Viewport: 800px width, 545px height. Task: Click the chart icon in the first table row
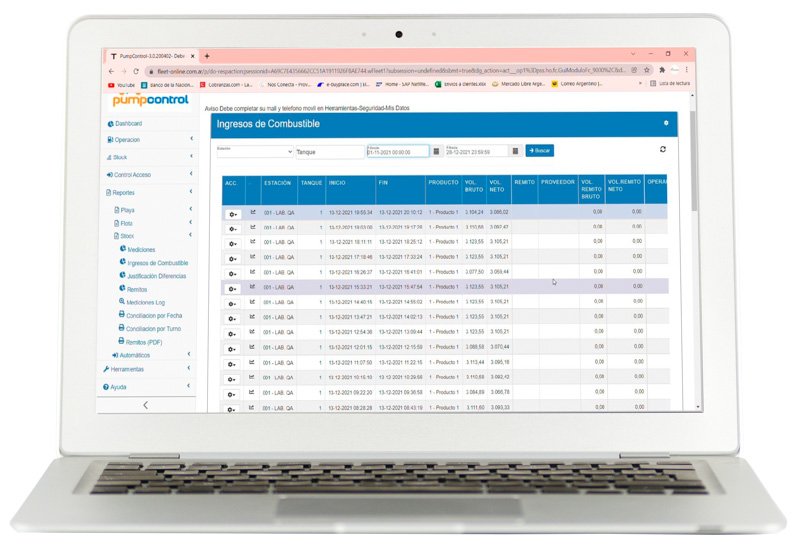pos(253,212)
